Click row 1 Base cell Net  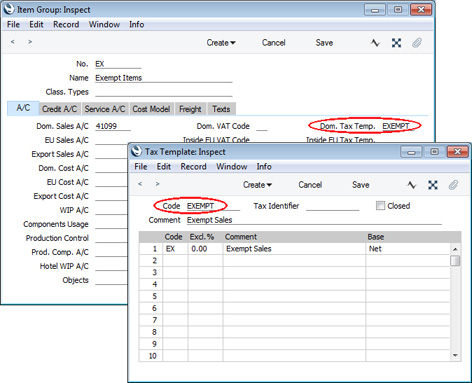[x=408, y=249]
